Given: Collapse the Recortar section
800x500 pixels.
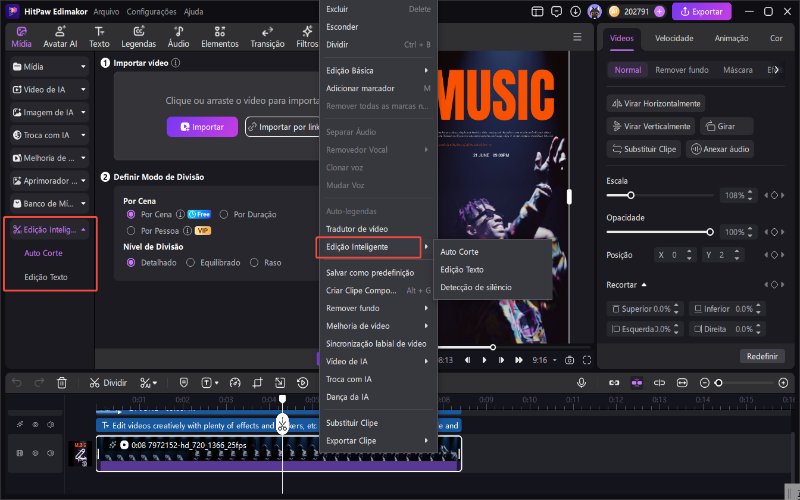Looking at the screenshot, I should point(644,285).
